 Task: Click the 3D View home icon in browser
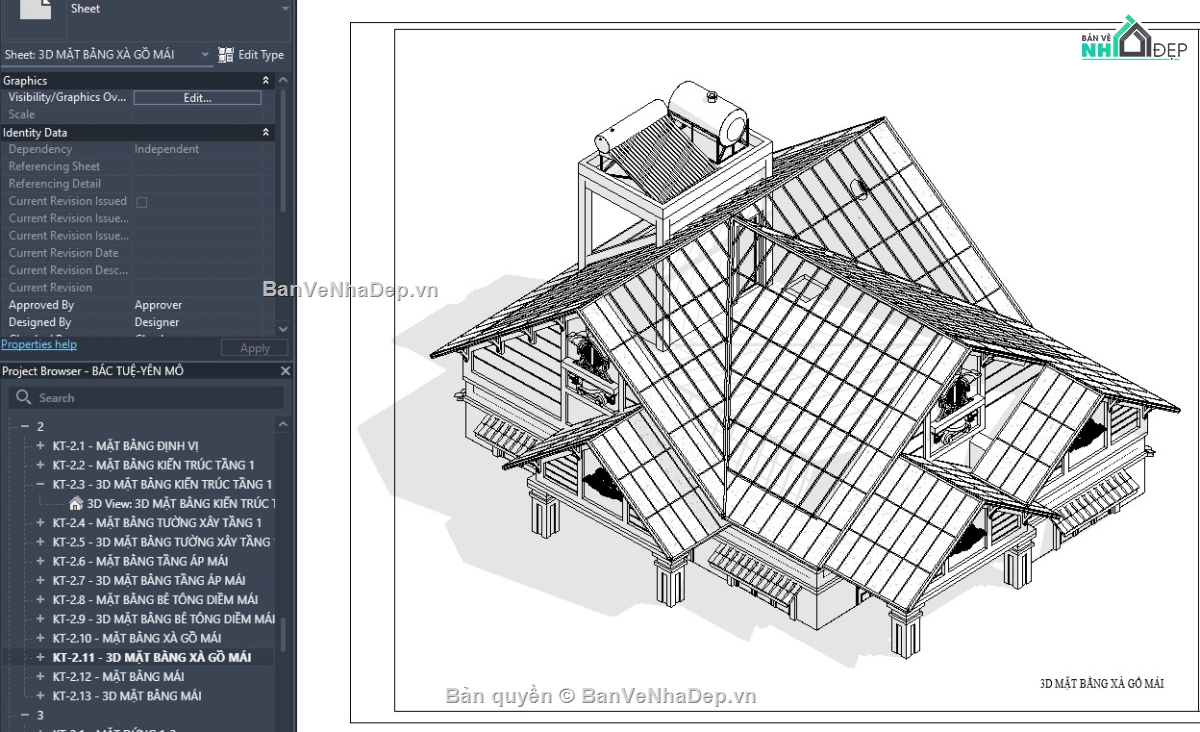pyautogui.click(x=76, y=503)
